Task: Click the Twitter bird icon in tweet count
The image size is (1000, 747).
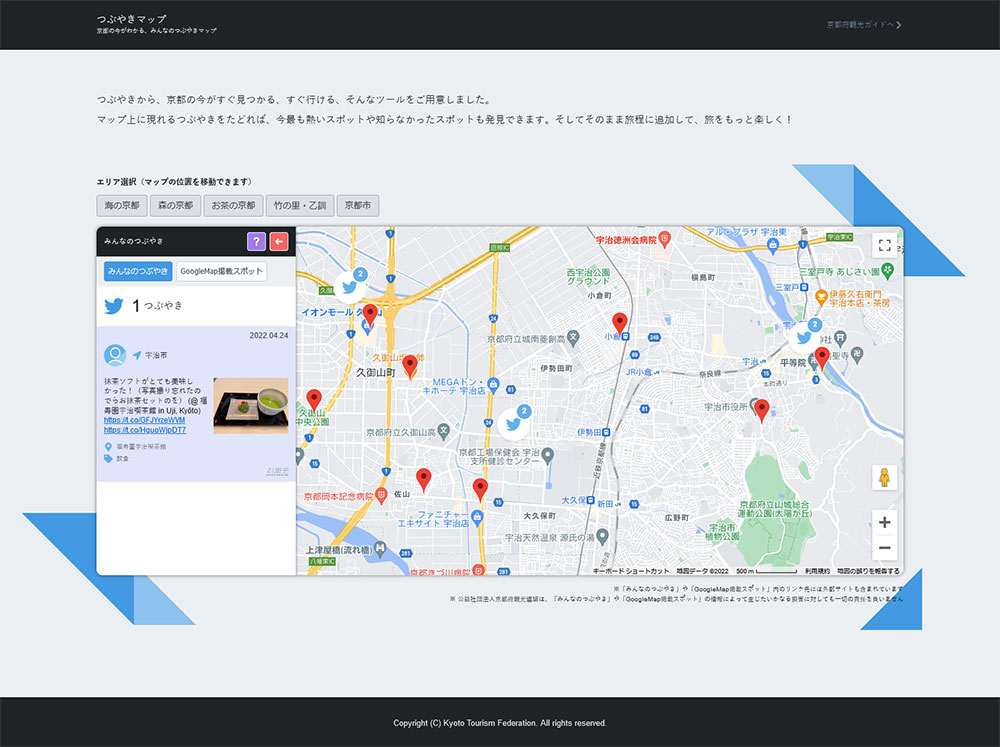Action: tap(114, 306)
